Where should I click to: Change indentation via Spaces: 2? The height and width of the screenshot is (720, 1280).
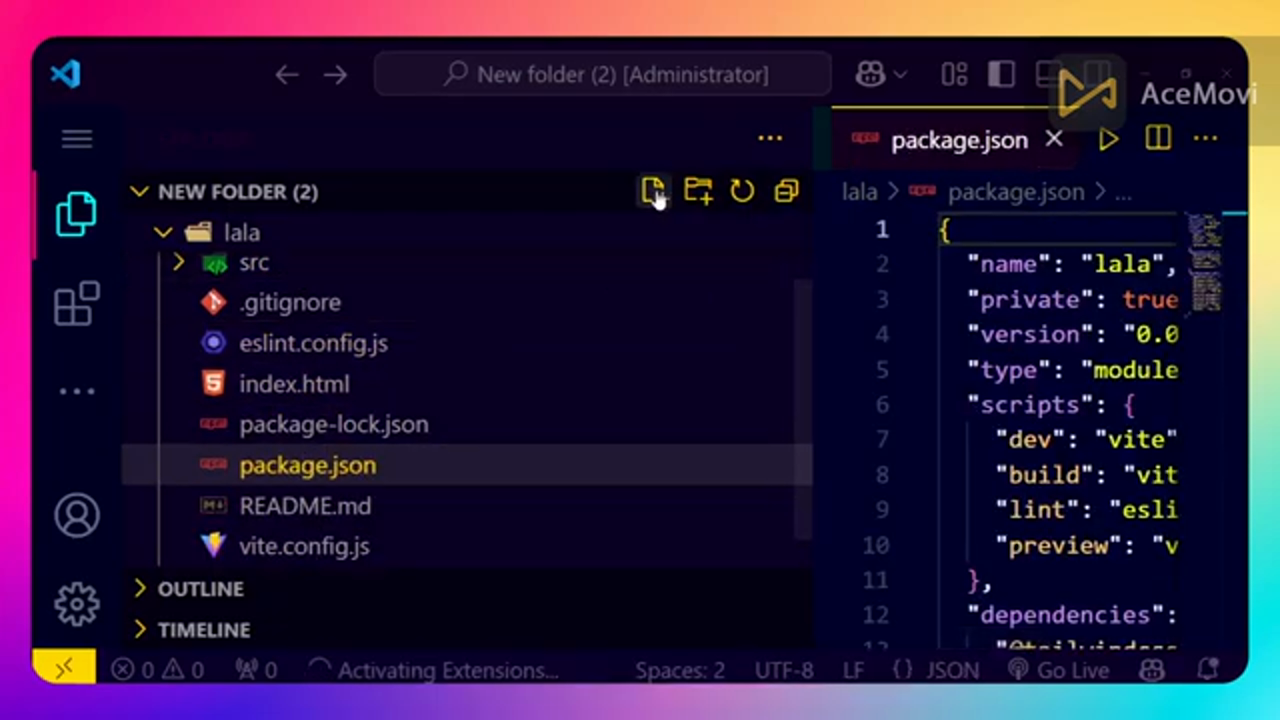[680, 670]
